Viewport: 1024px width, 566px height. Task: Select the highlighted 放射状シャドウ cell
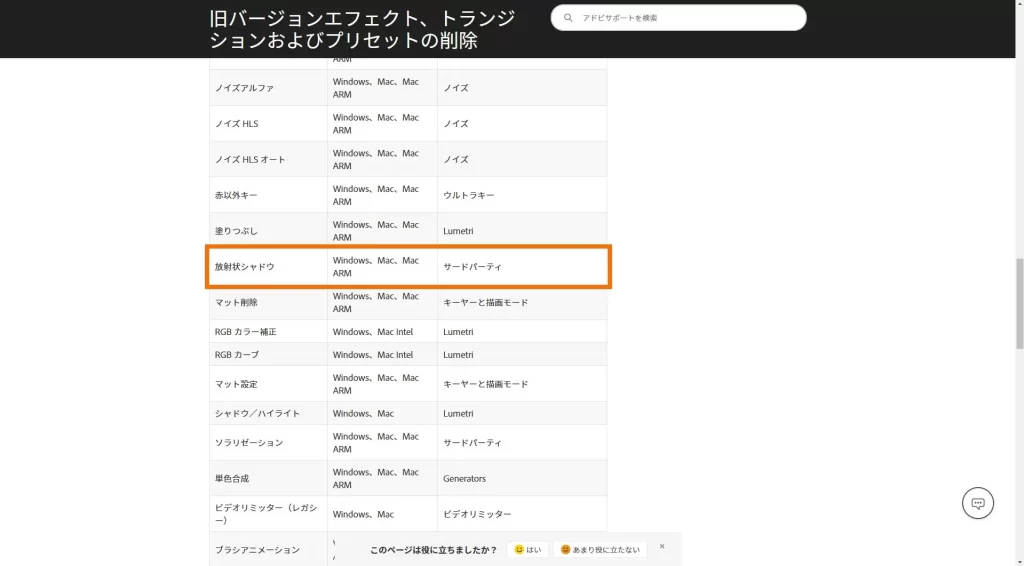coord(245,267)
